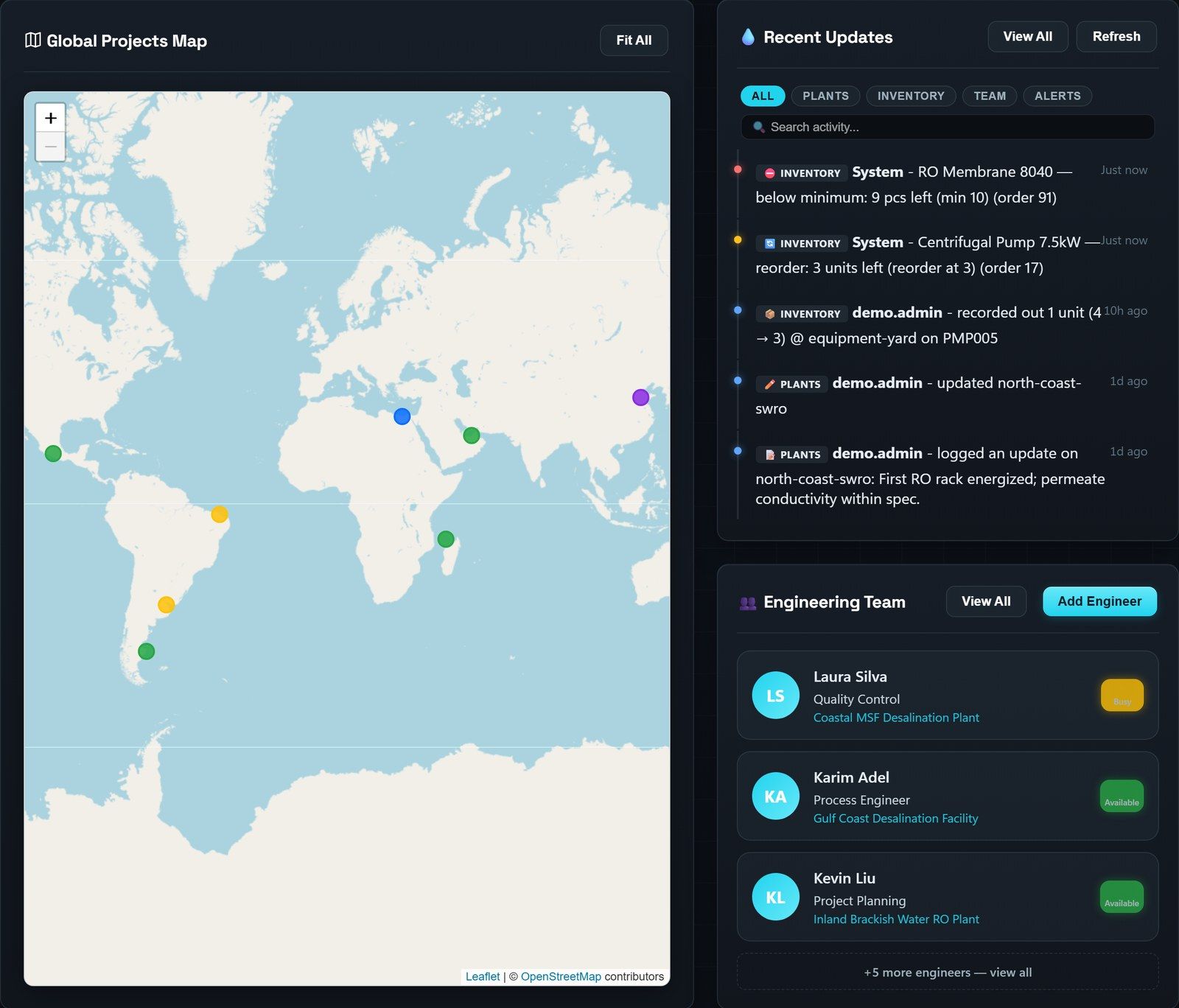The image size is (1179, 1008).
Task: Open the OpenStreetMap link
Action: (561, 976)
